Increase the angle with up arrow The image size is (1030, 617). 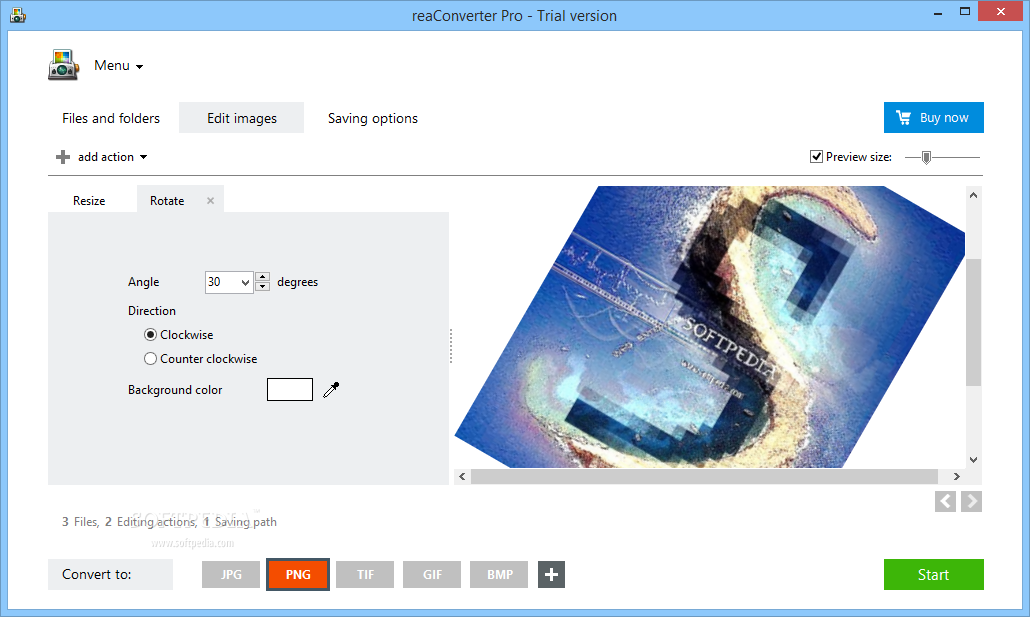click(x=263, y=277)
